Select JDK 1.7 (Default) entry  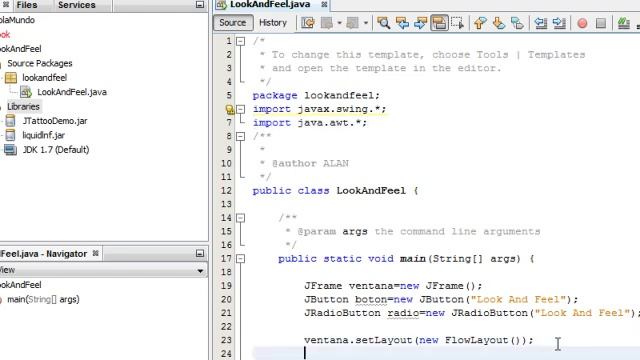click(x=56, y=149)
